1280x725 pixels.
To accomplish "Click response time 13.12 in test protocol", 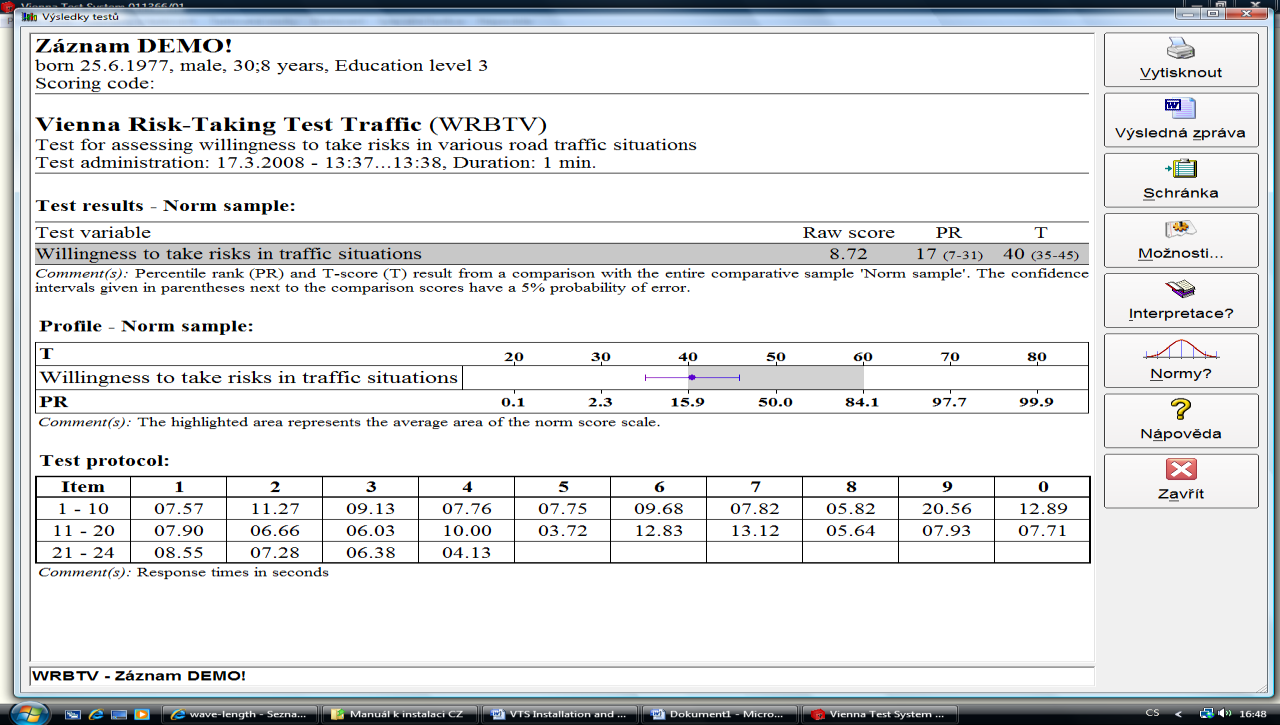I will pyautogui.click(x=754, y=531).
